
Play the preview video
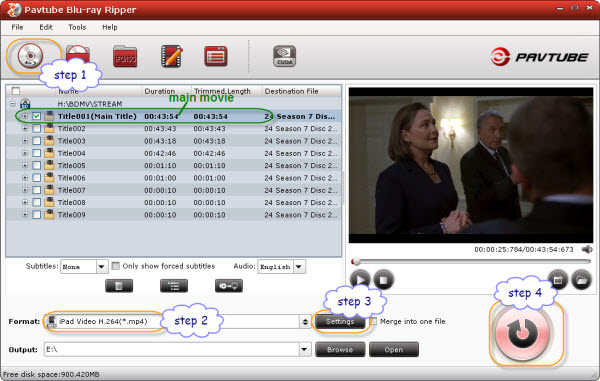360,280
